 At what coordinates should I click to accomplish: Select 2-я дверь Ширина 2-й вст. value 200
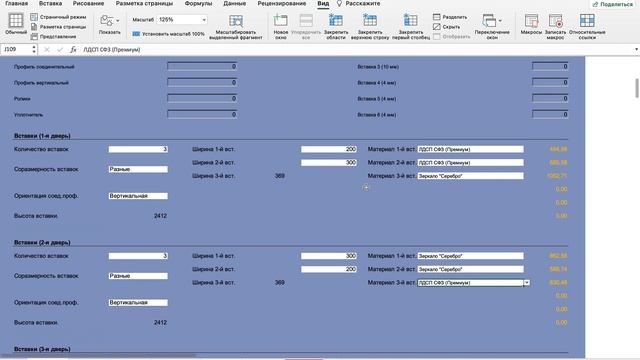[x=329, y=269]
